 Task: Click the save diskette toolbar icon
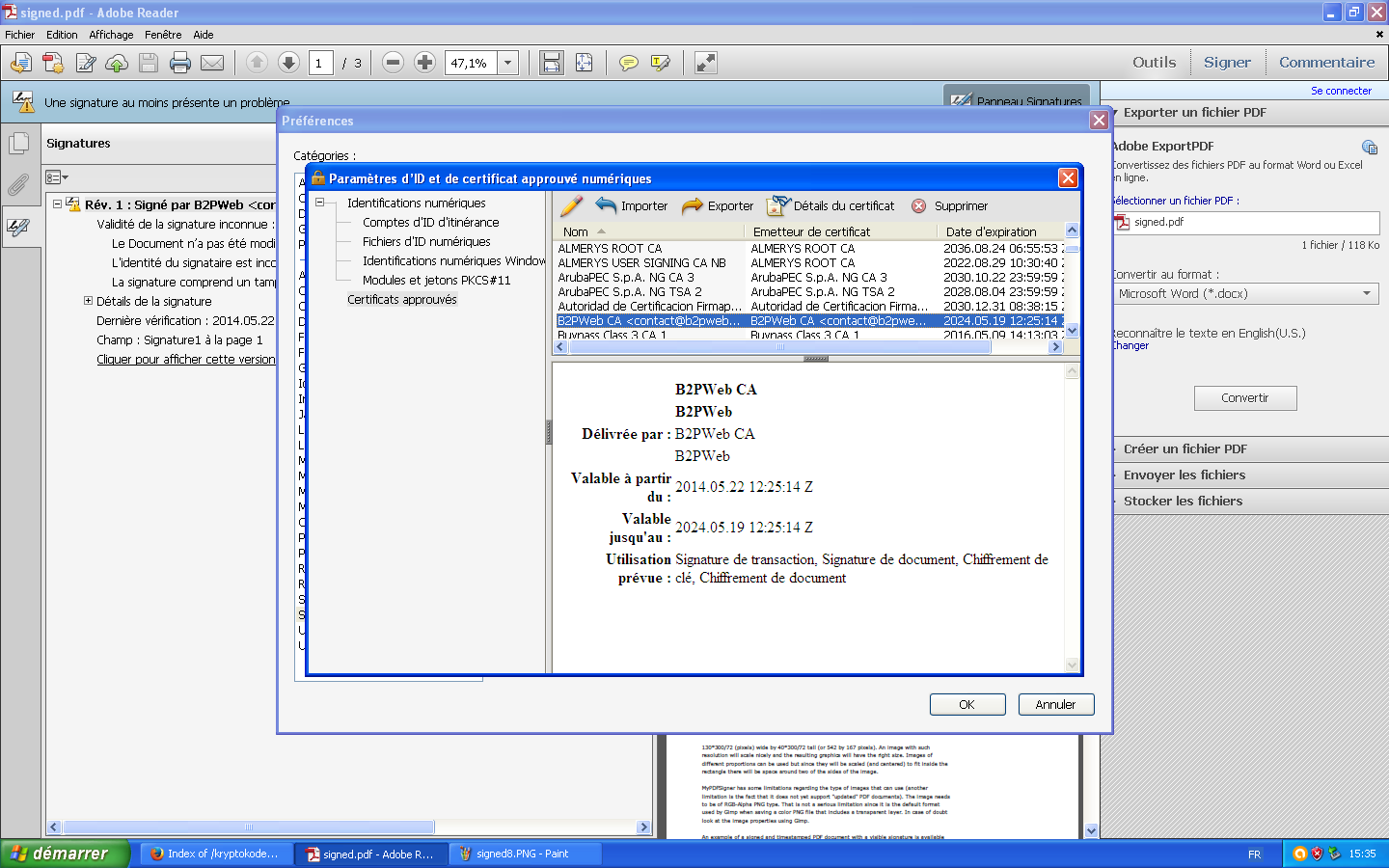point(149,63)
